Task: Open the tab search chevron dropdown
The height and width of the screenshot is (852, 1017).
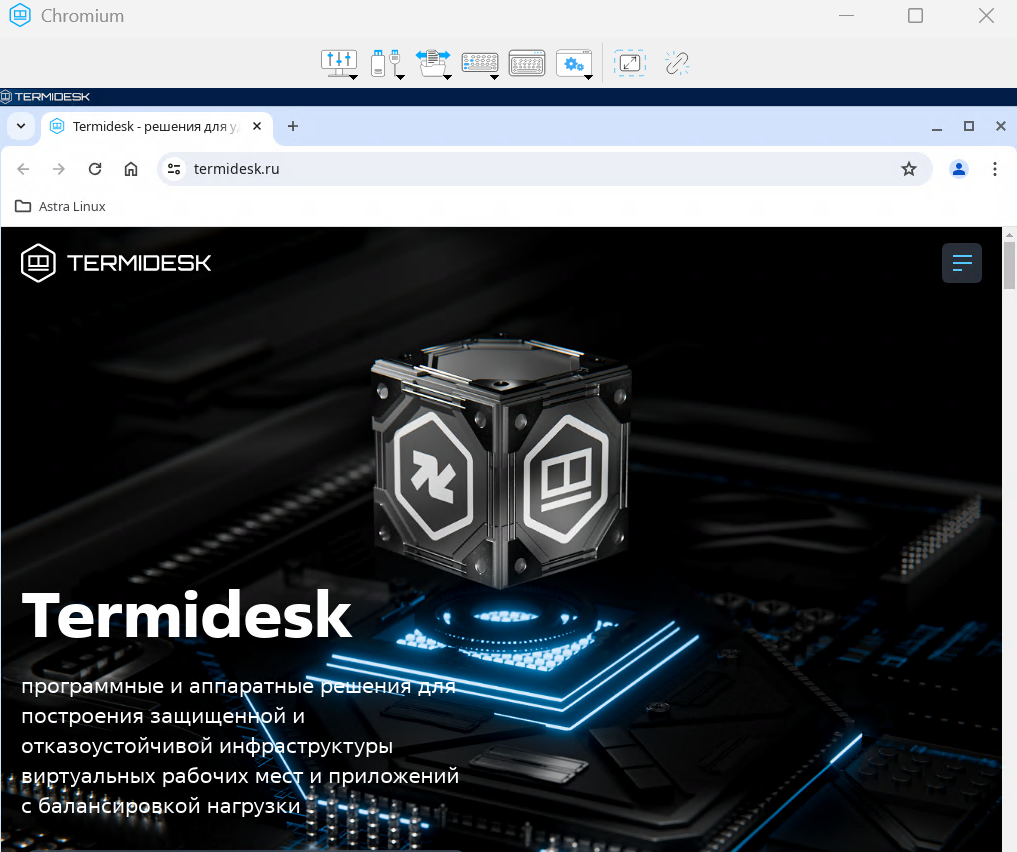Action: click(x=20, y=126)
